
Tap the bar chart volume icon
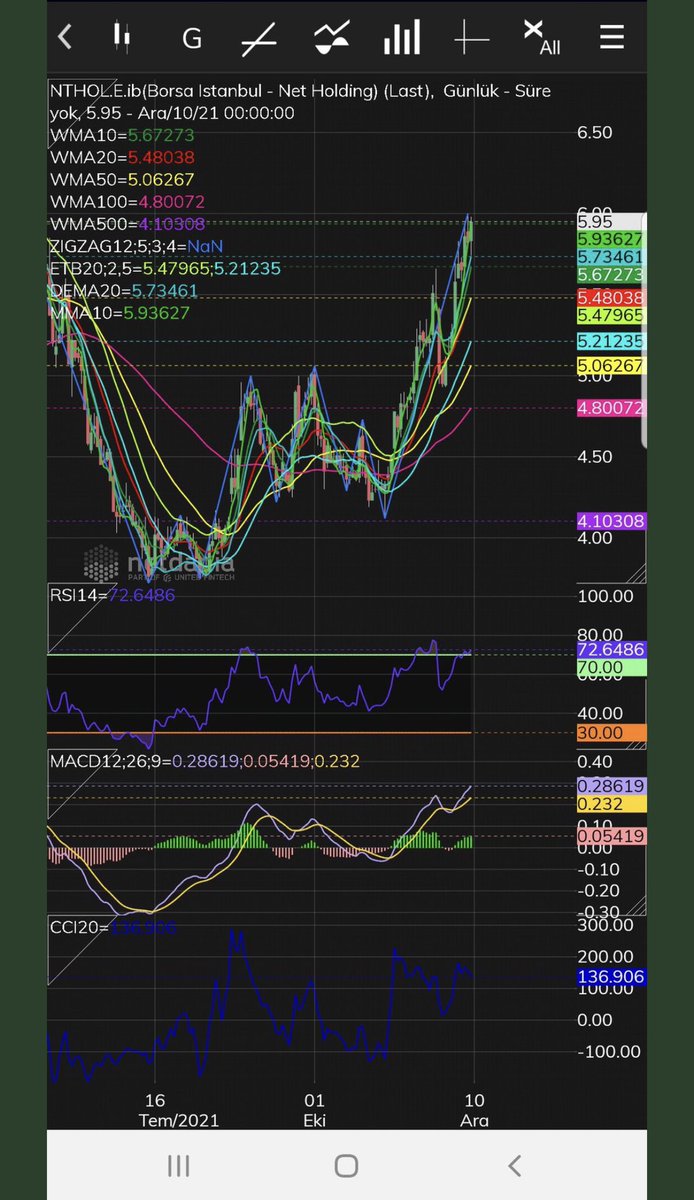[x=401, y=39]
